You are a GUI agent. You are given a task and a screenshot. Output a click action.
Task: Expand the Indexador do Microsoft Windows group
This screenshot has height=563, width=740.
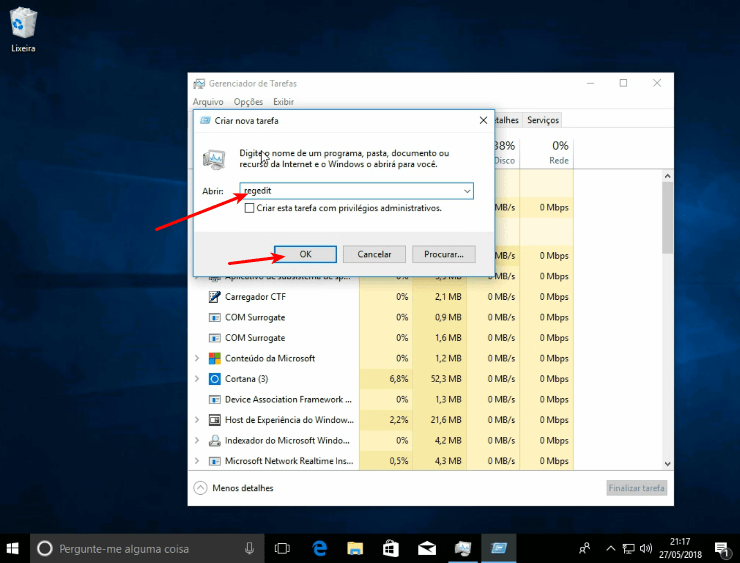[x=197, y=441]
